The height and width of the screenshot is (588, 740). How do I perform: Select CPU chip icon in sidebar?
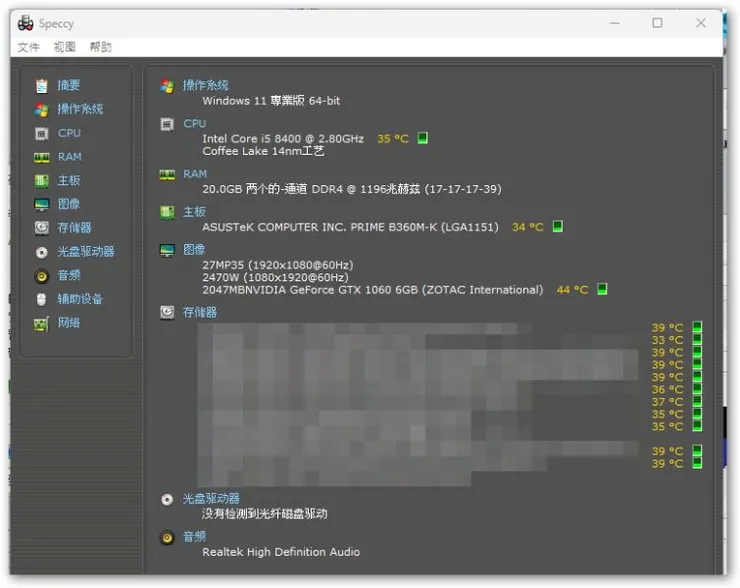pos(42,134)
